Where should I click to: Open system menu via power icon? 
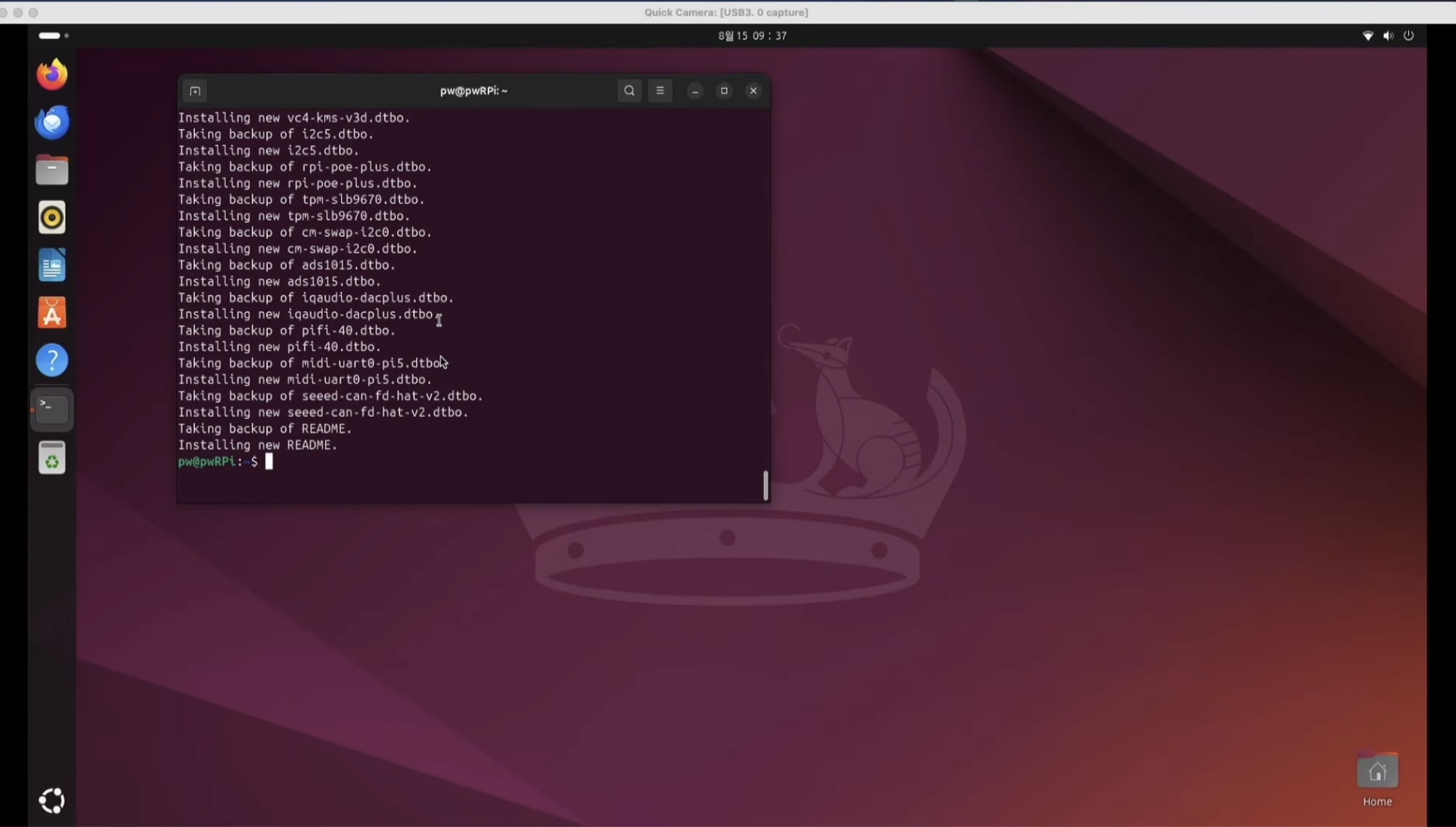pyautogui.click(x=1409, y=35)
